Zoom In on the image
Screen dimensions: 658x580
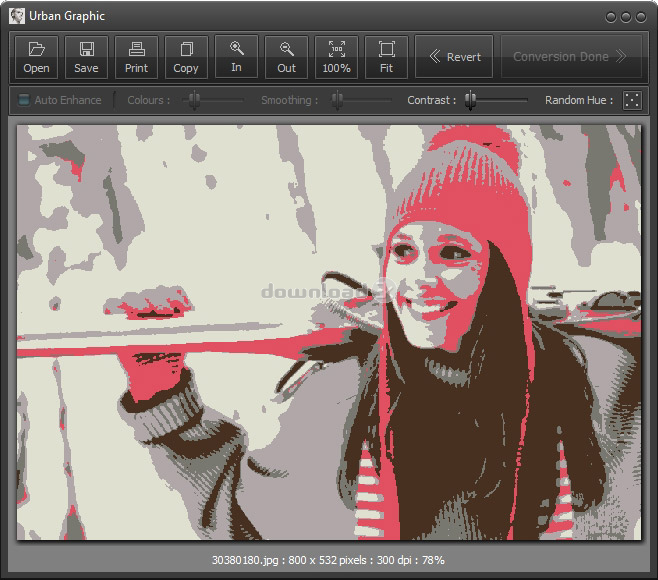(236, 57)
